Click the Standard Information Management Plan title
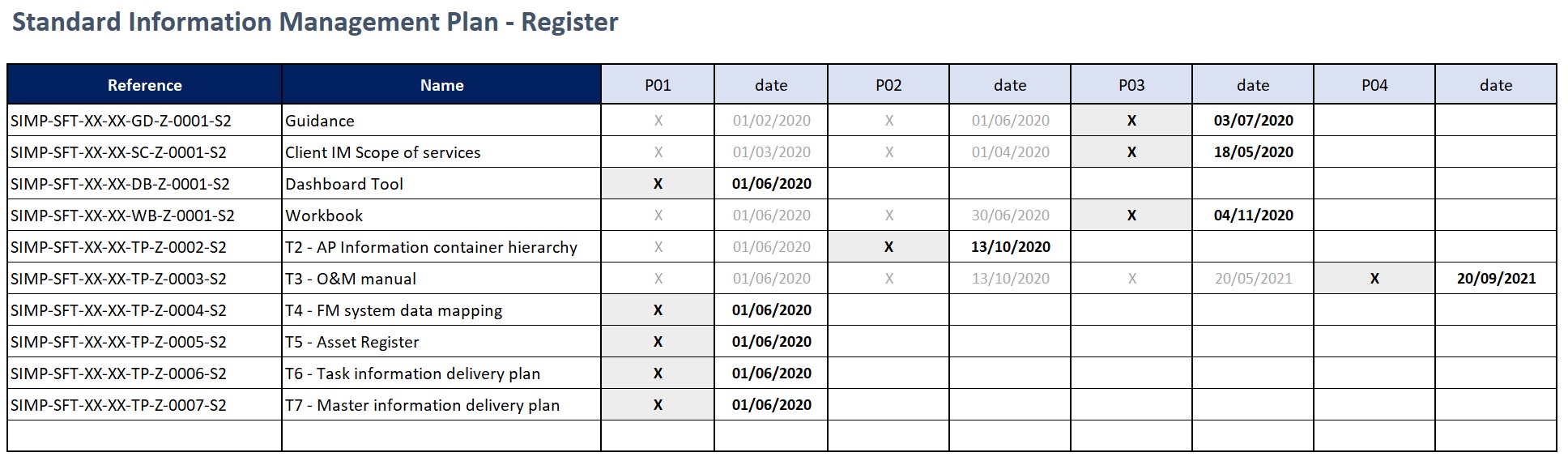Viewport: 1568px width, 461px height. 315,22
